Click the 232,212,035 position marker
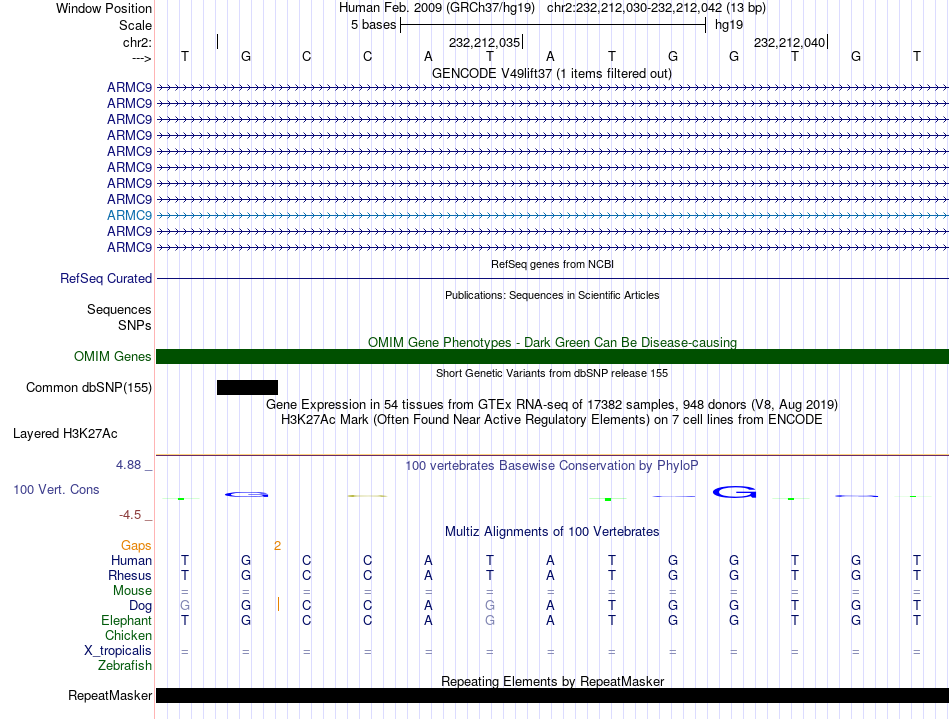Screen dimensions: 950x719 pos(484,42)
